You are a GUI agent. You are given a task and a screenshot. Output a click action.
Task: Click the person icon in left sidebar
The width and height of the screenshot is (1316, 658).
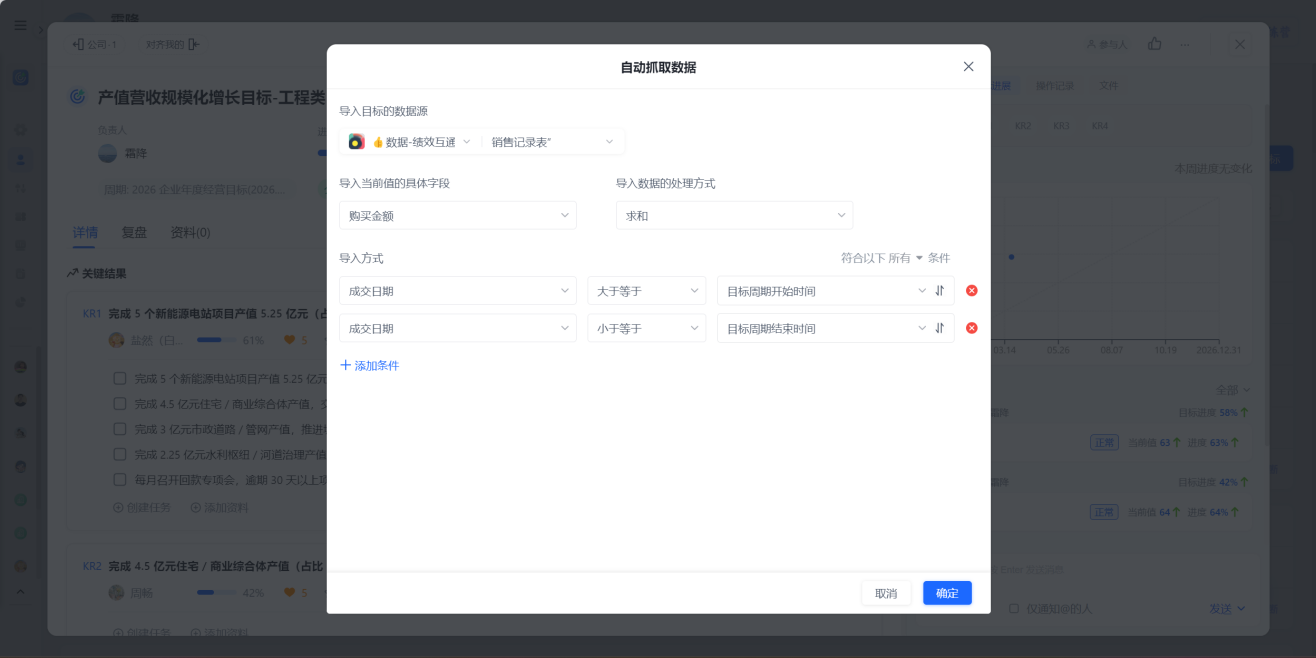coord(20,159)
